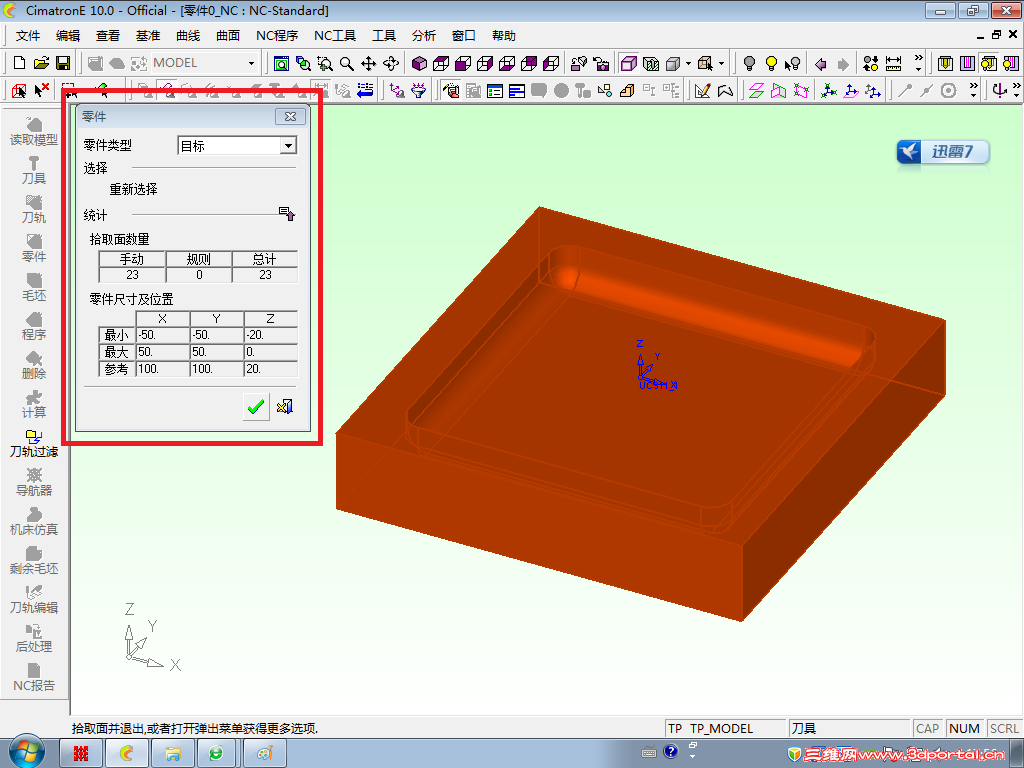Toggle gray light bulb hide icon
The height and width of the screenshot is (768, 1024).
coord(750,63)
